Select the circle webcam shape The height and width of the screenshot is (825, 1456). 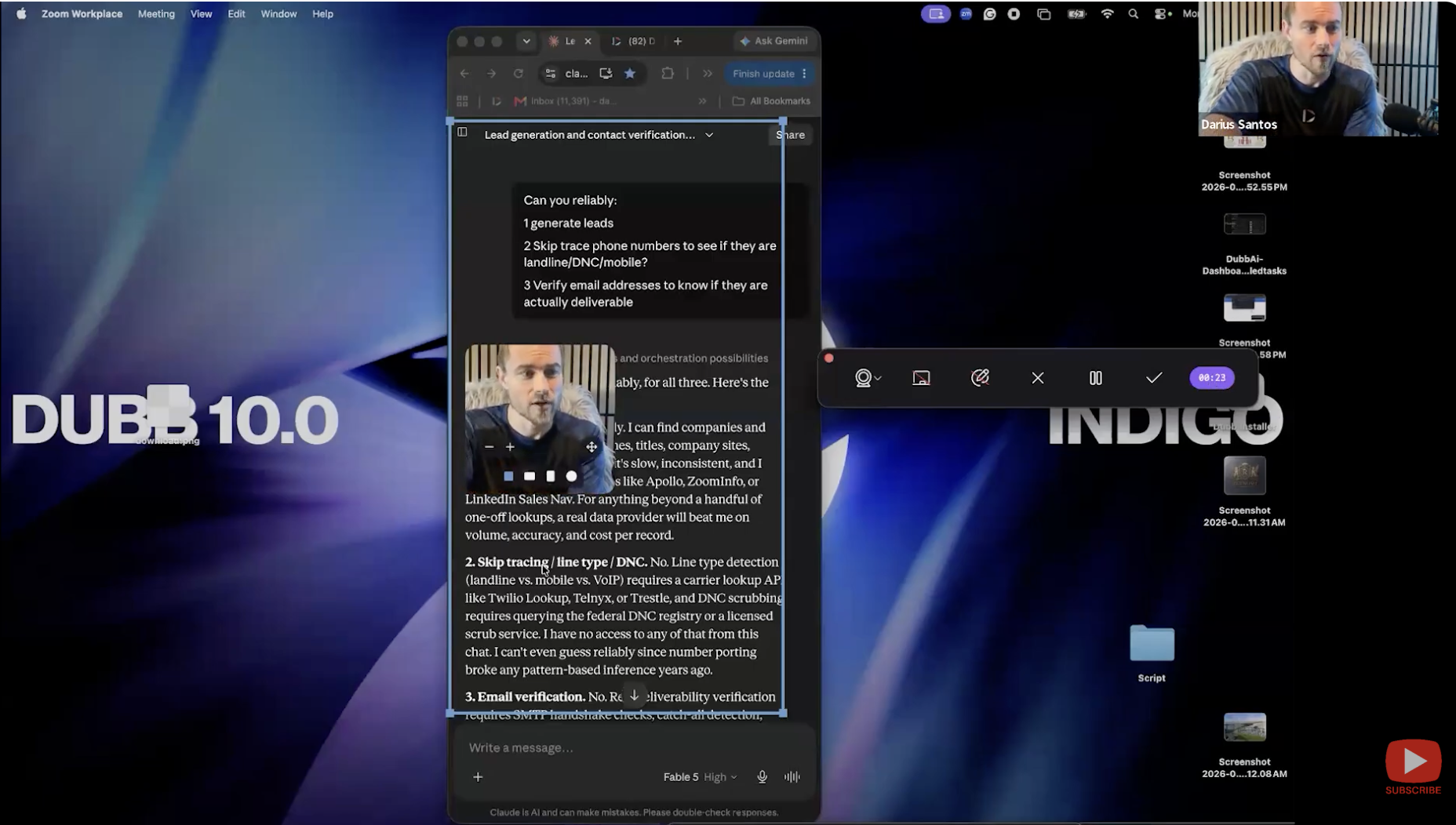click(x=571, y=476)
